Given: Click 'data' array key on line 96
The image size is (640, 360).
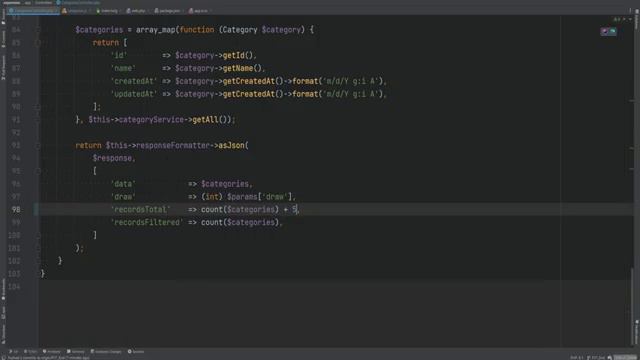Looking at the screenshot, I should 123,184.
